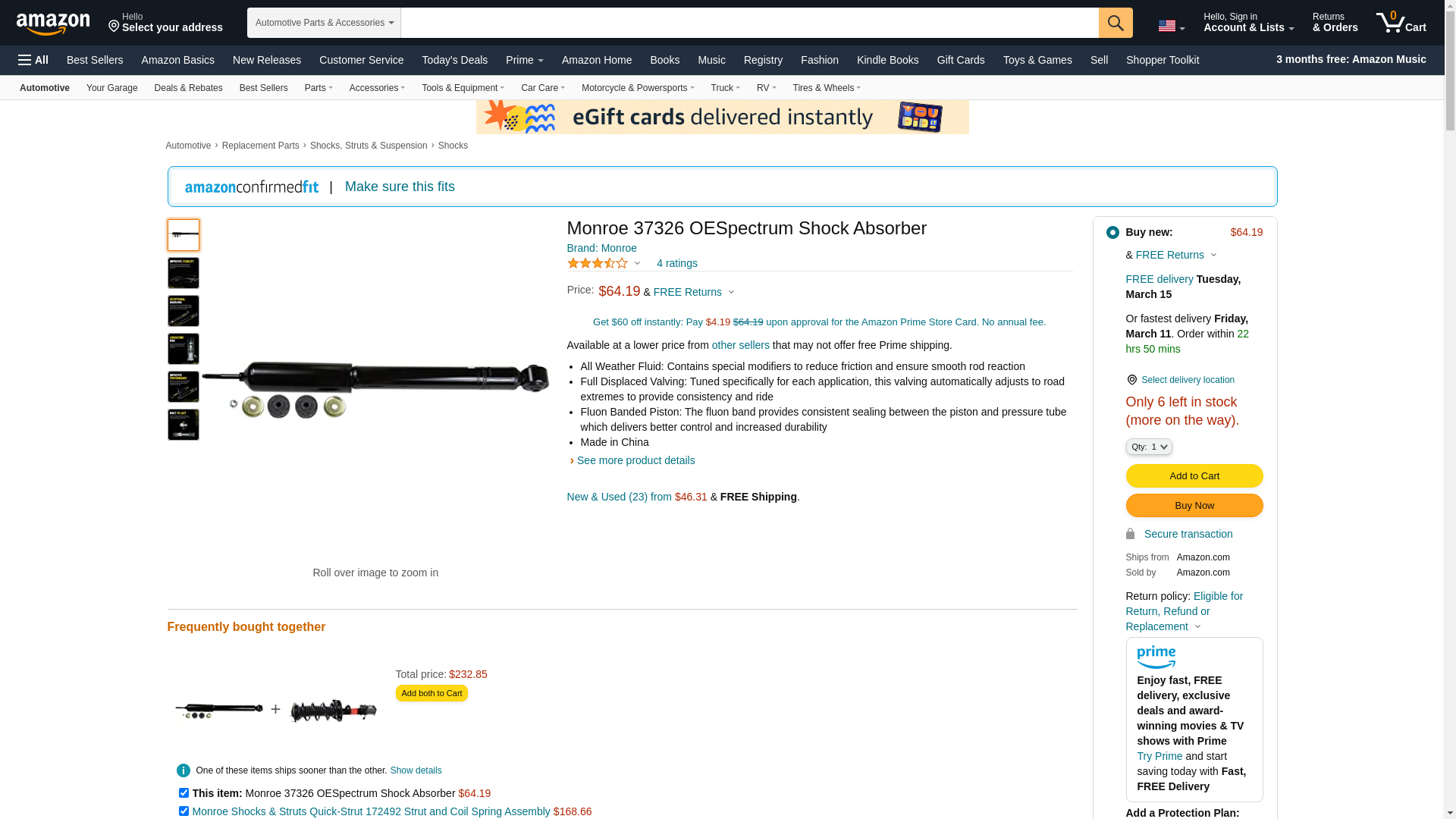Click the Amazon logo in the header
1456x819 pixels.
click(53, 24)
